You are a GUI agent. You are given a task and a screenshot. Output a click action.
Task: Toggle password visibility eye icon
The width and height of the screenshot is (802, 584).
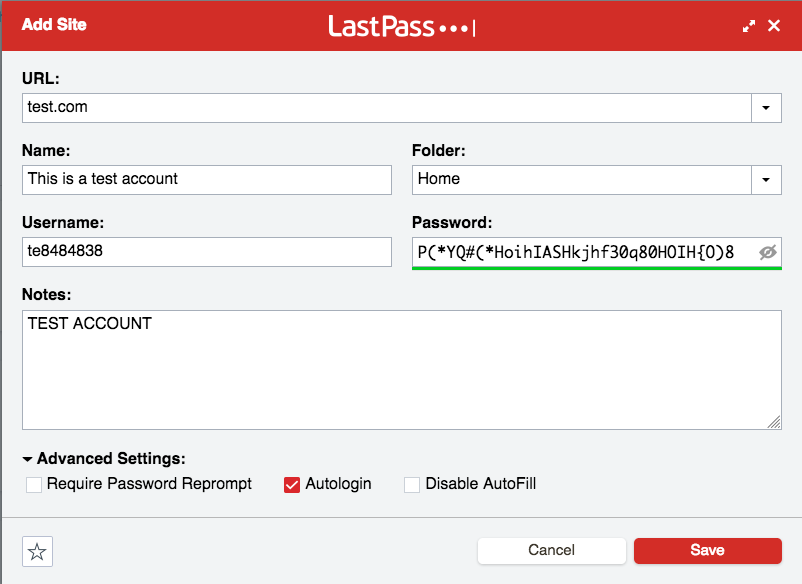(768, 252)
